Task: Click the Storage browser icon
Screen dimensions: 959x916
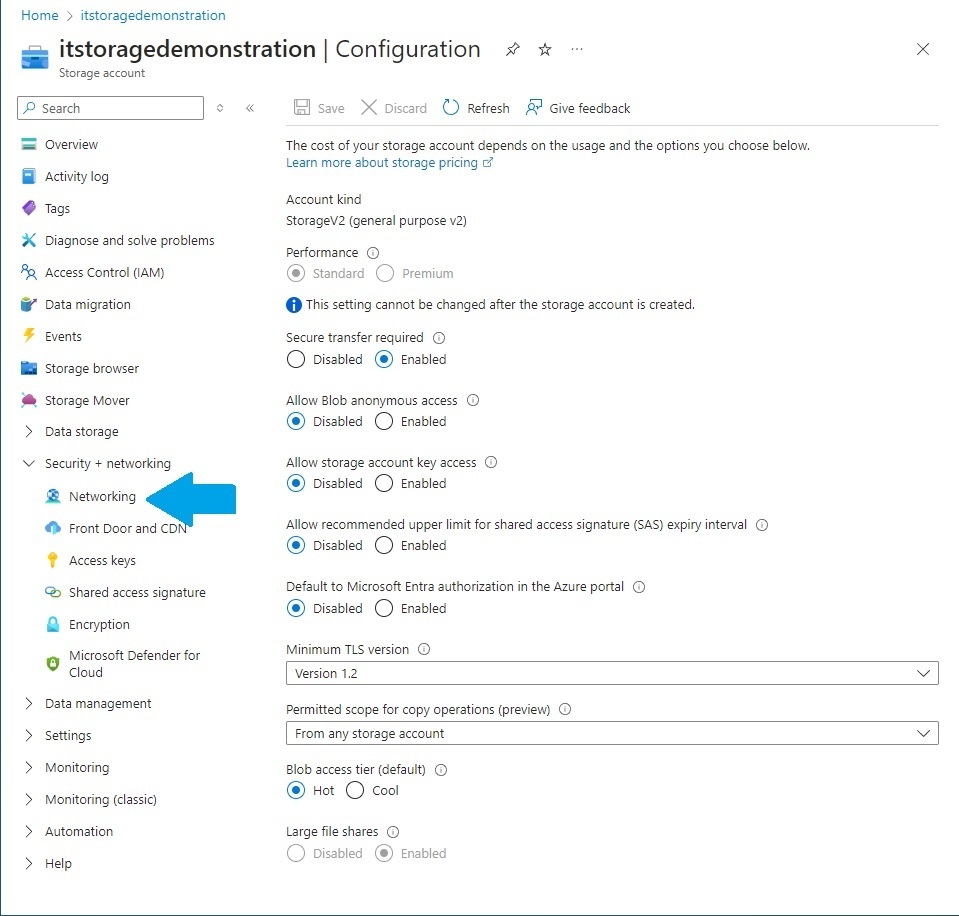Action: [29, 368]
